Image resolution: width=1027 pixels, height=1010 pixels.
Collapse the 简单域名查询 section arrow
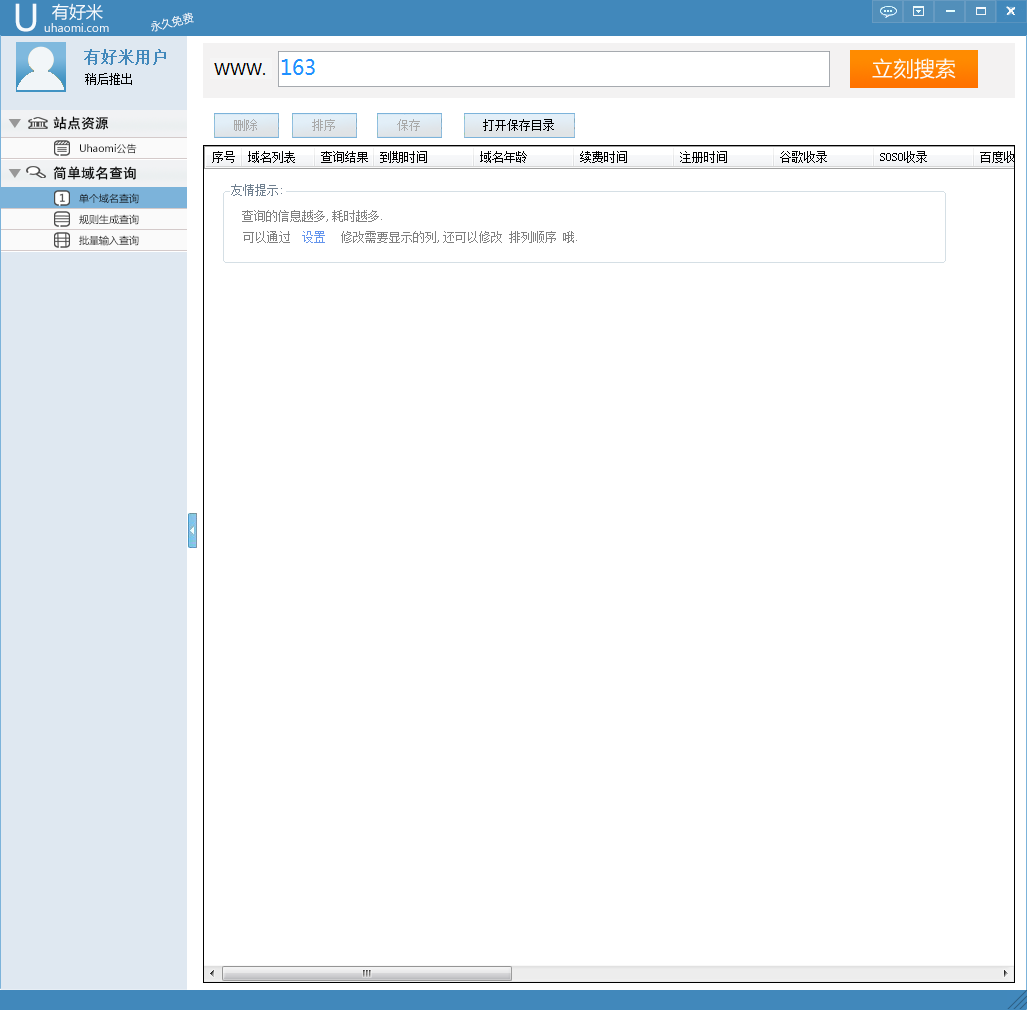[15, 173]
